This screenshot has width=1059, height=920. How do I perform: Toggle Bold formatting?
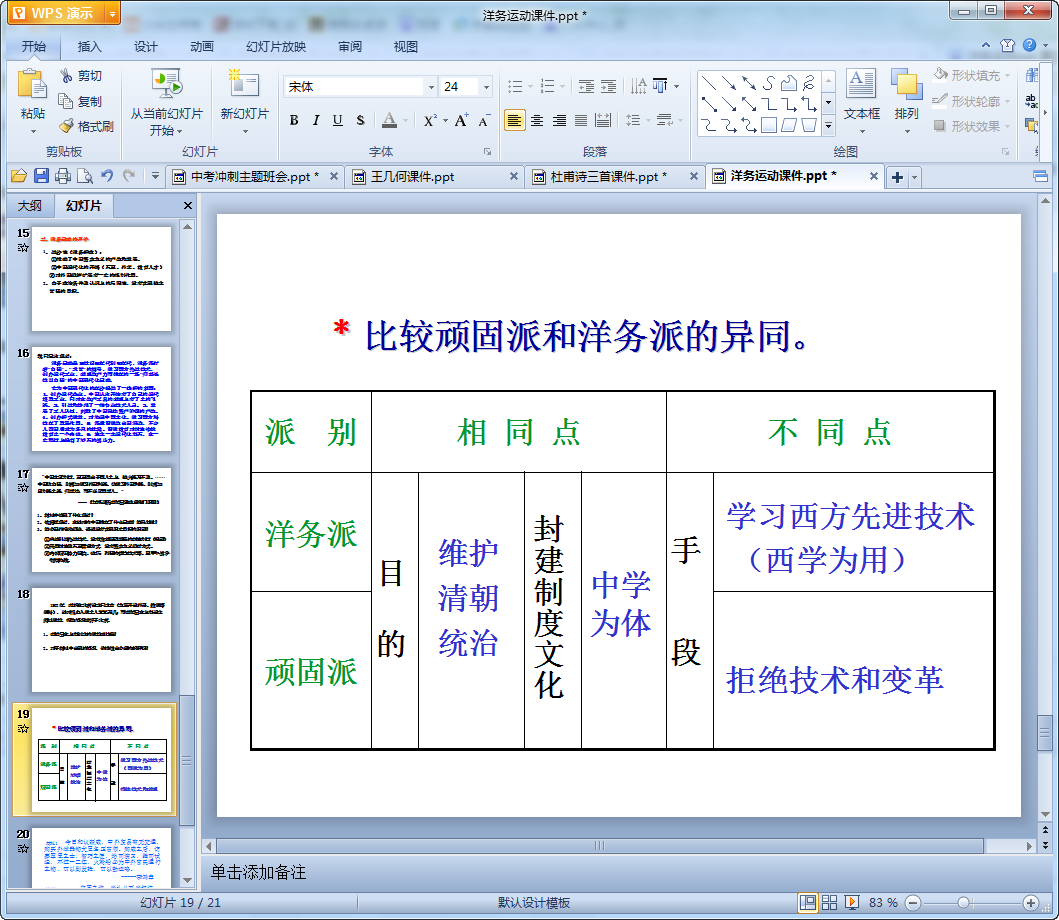point(294,120)
